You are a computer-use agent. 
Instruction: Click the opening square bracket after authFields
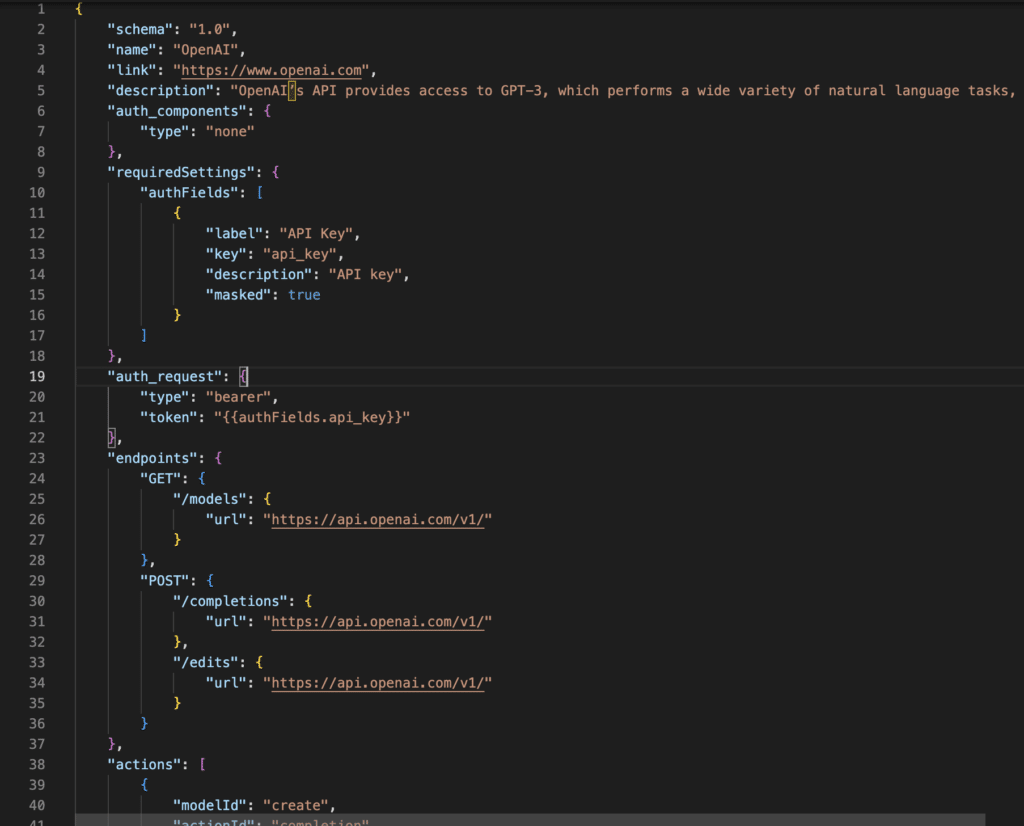(x=259, y=193)
